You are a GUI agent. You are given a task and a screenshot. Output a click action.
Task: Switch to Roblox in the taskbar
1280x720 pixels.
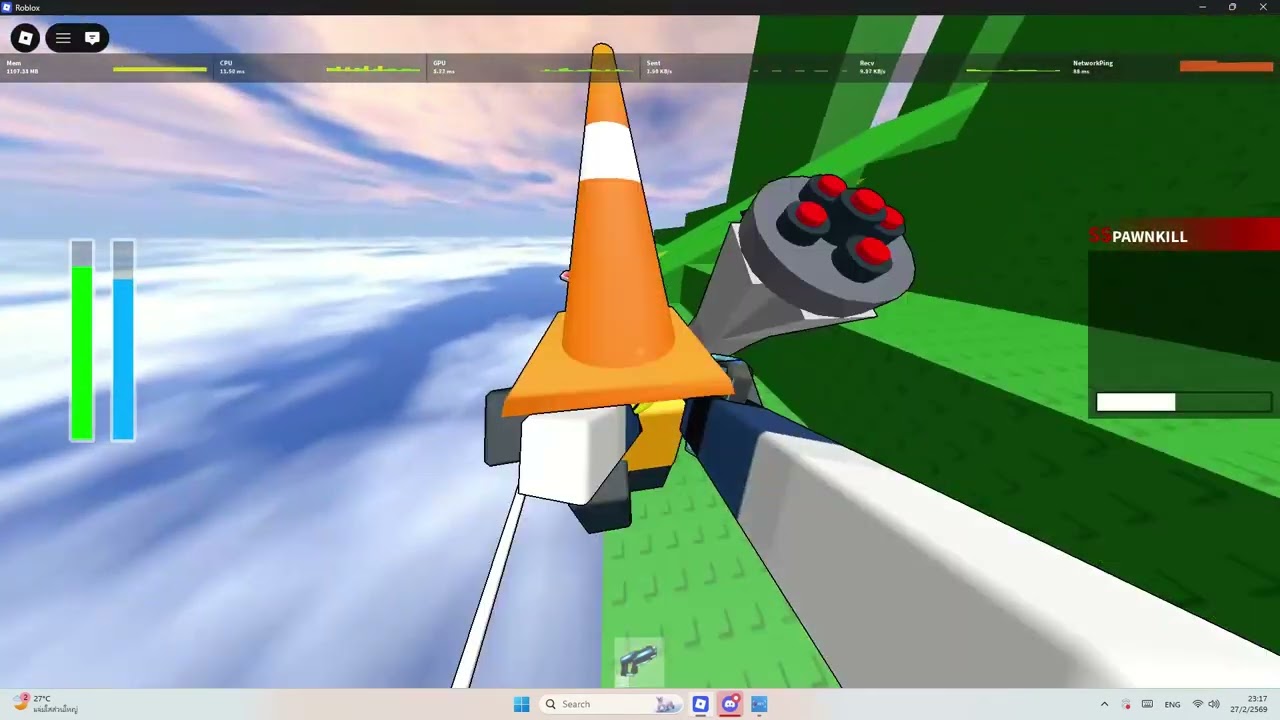(700, 704)
